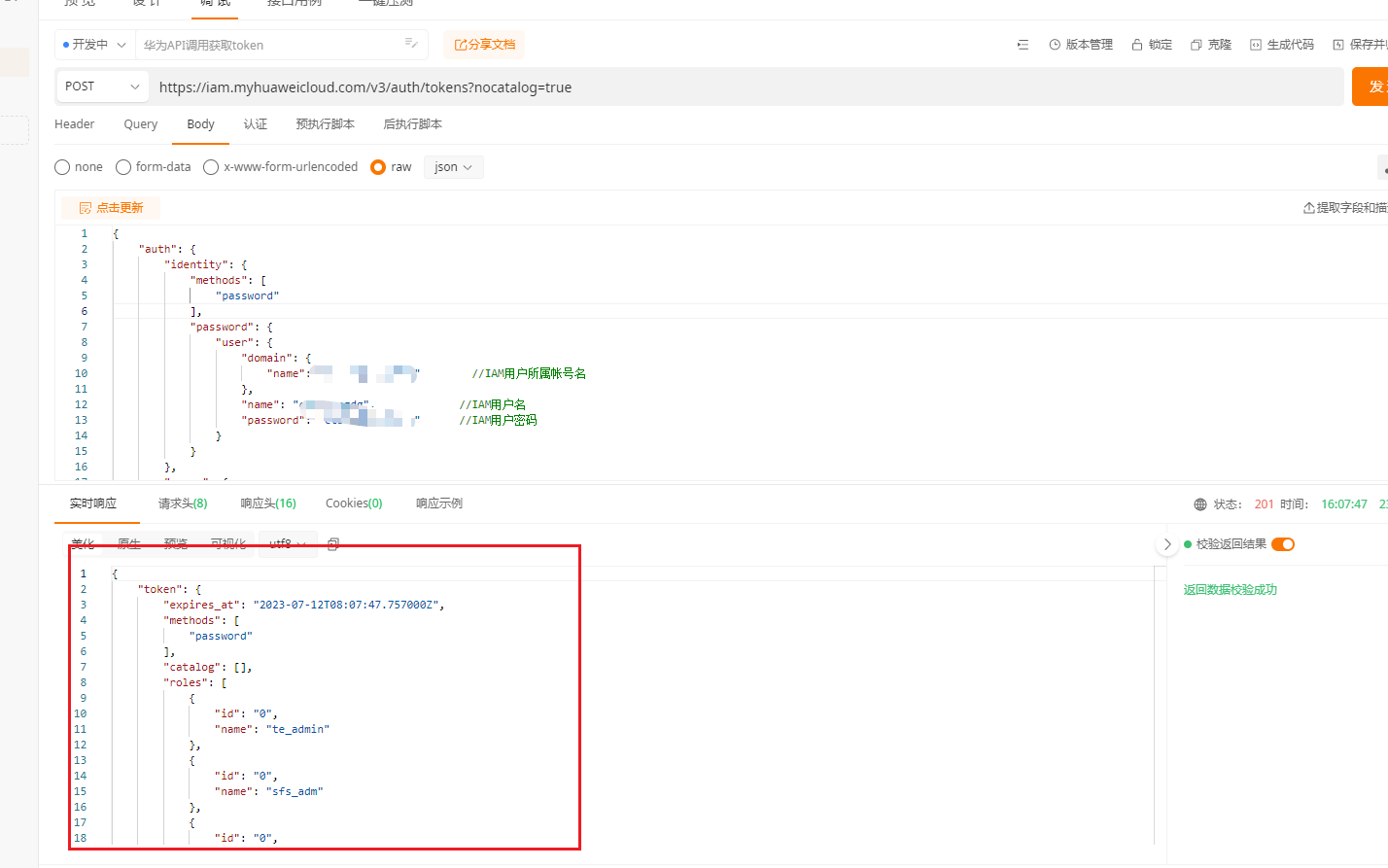Click the response time 16:07:47

[x=1344, y=504]
